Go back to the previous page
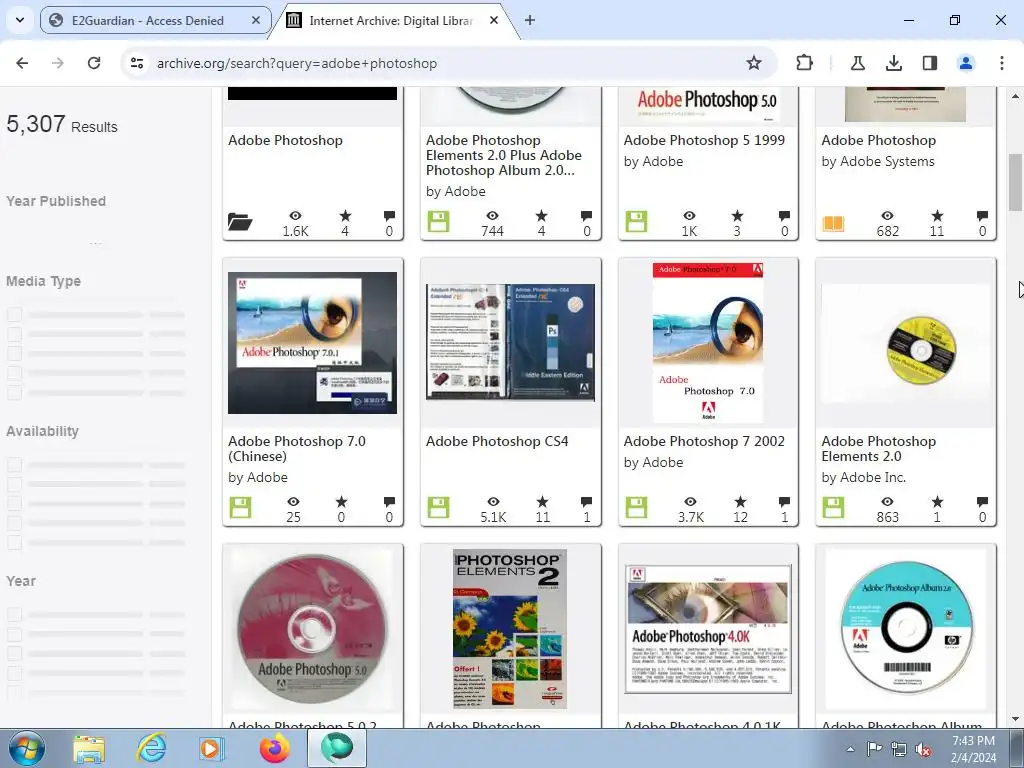1024x768 pixels. [22, 63]
